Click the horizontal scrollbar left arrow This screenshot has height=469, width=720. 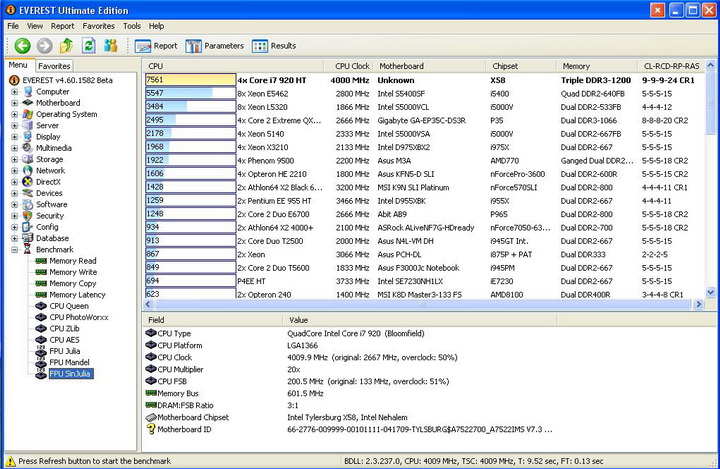tap(148, 304)
